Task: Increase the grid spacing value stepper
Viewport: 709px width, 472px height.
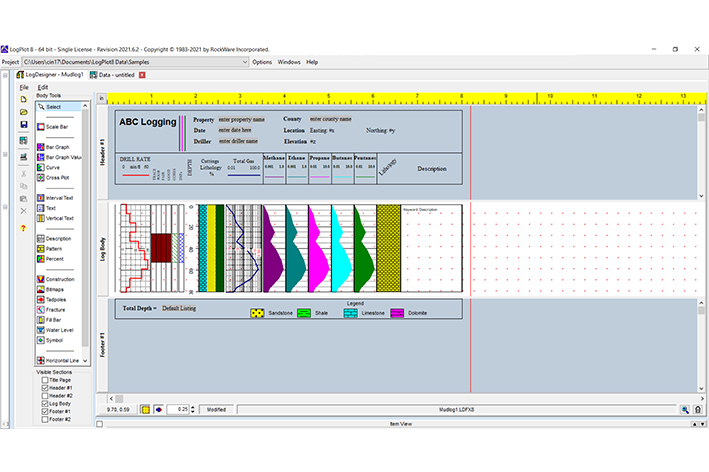Action: click(194, 406)
